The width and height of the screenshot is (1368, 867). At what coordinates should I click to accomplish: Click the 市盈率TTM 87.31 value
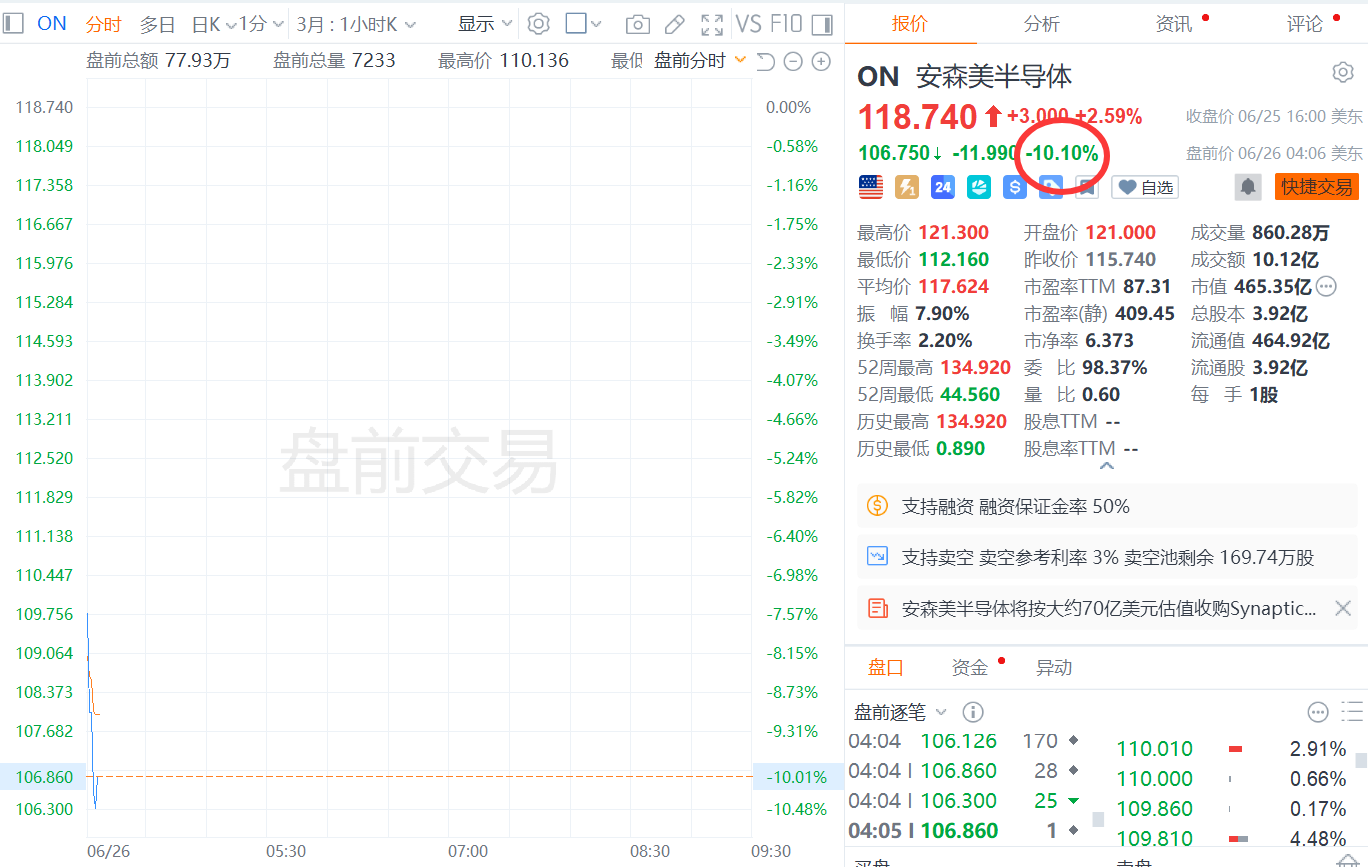click(x=1147, y=287)
